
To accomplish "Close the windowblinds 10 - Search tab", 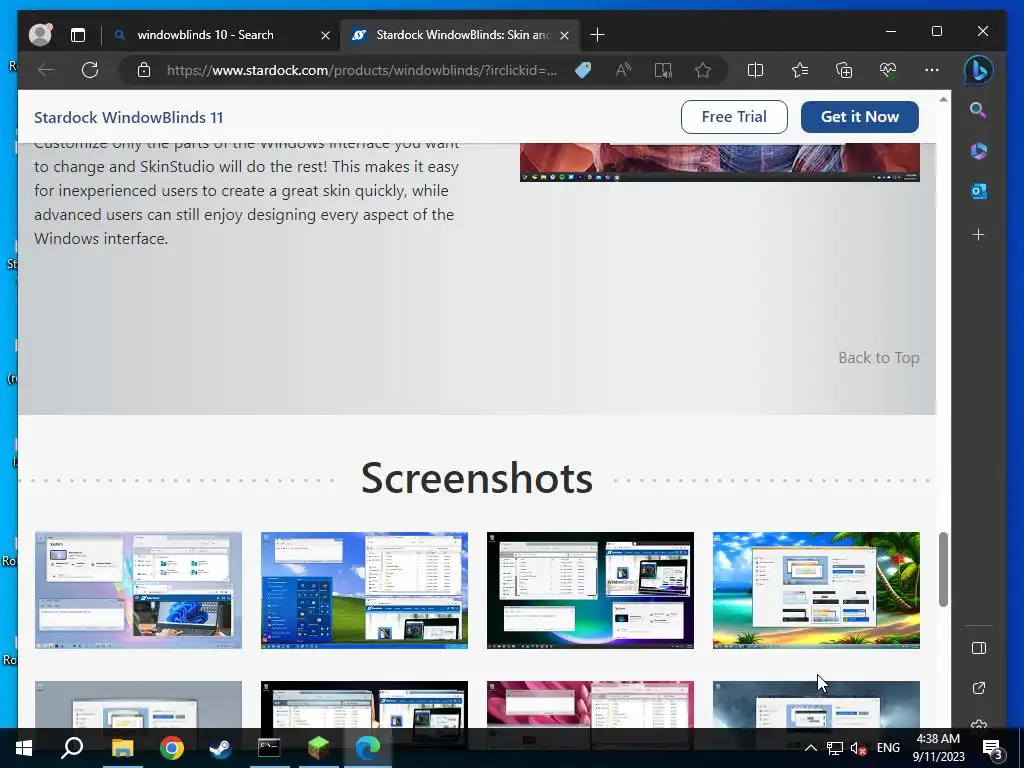I will pos(325,35).
